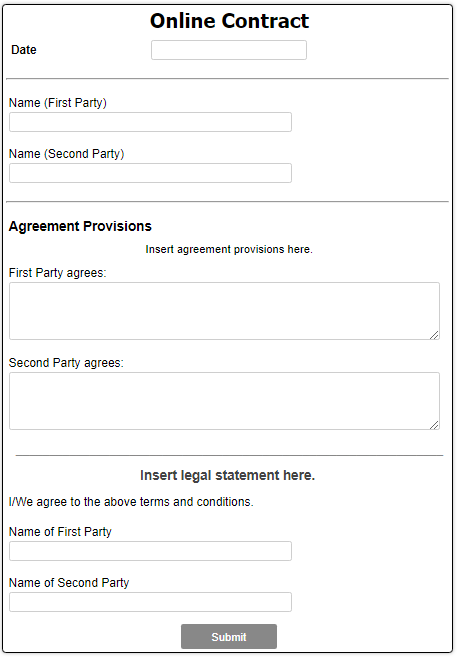Grab resize handle of First Party agrees textarea
The width and height of the screenshot is (457, 657).
tap(434, 334)
